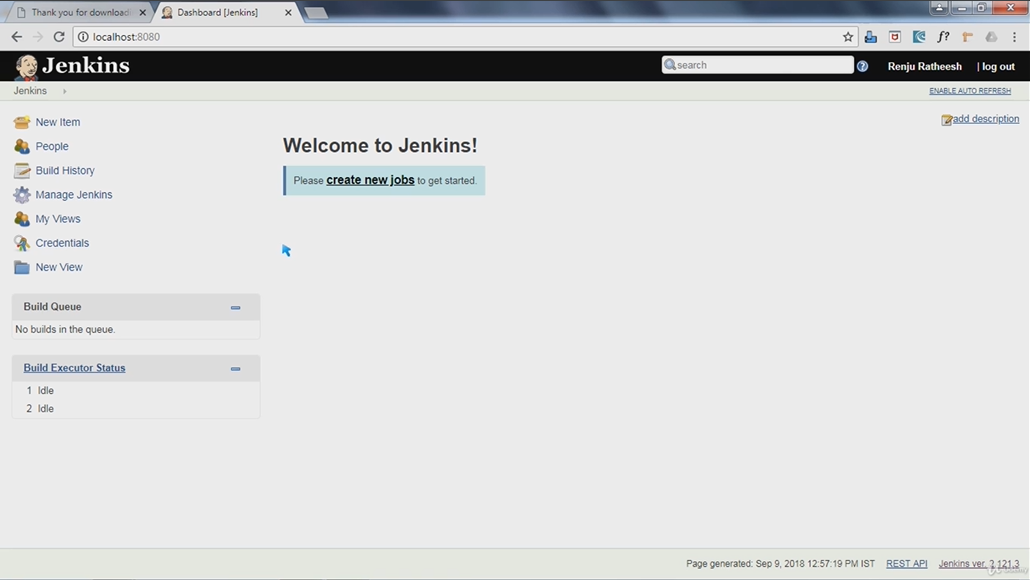Expand the Jenkins breadcrumb arrow
Image resolution: width=1030 pixels, height=580 pixels.
click(x=64, y=91)
